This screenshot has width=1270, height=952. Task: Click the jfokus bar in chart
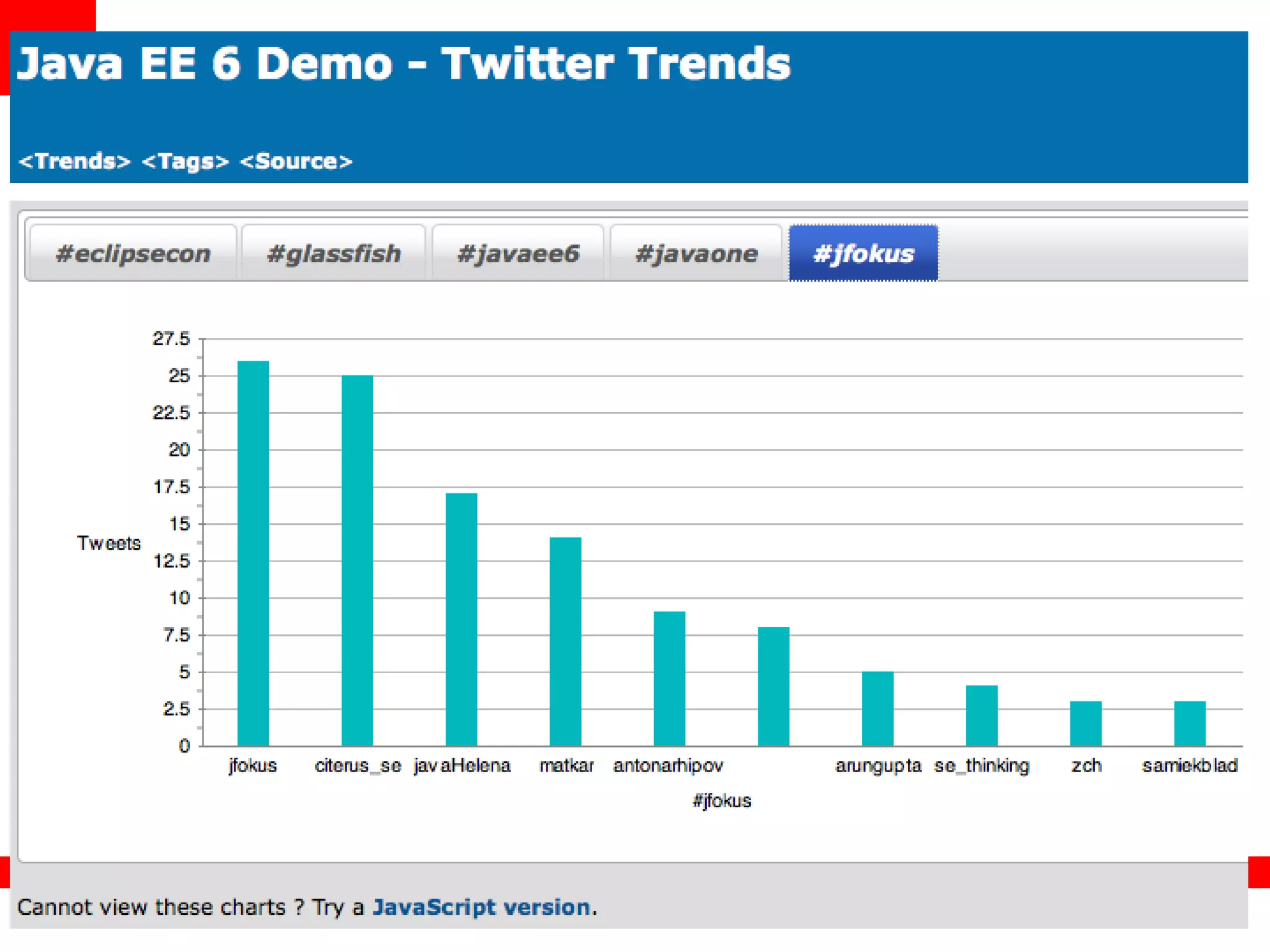point(253,553)
